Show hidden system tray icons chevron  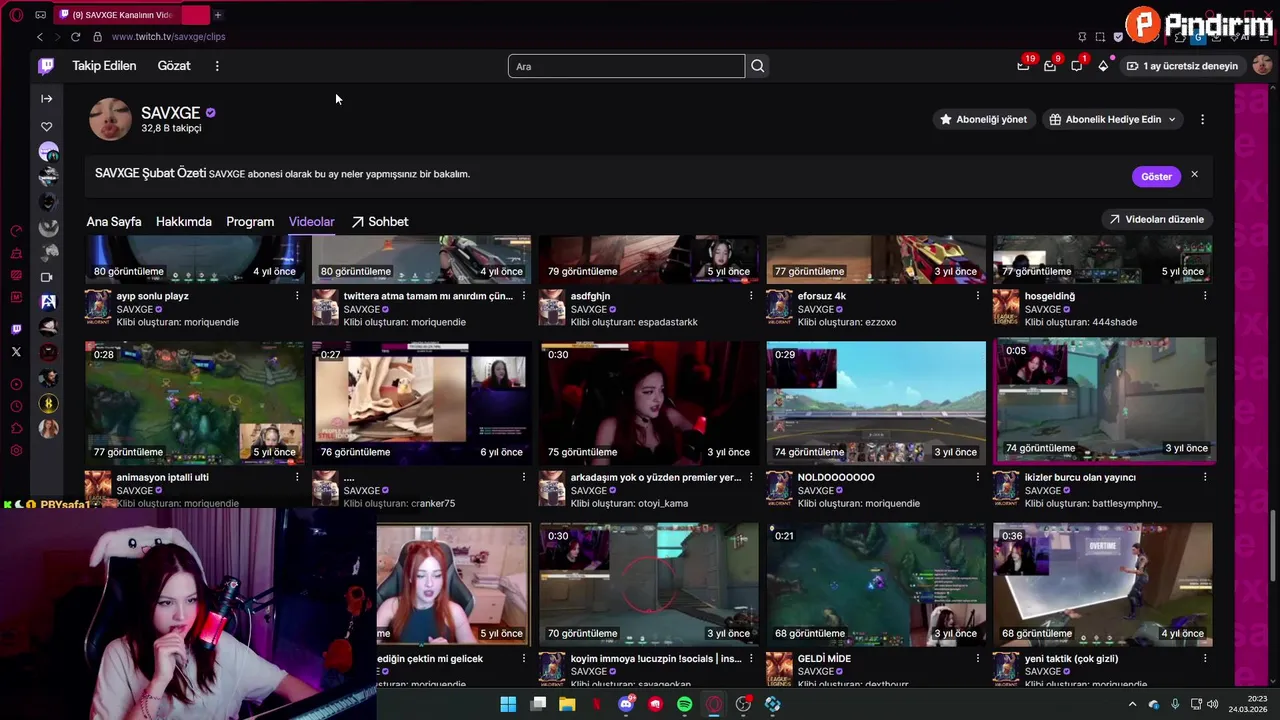point(1133,705)
